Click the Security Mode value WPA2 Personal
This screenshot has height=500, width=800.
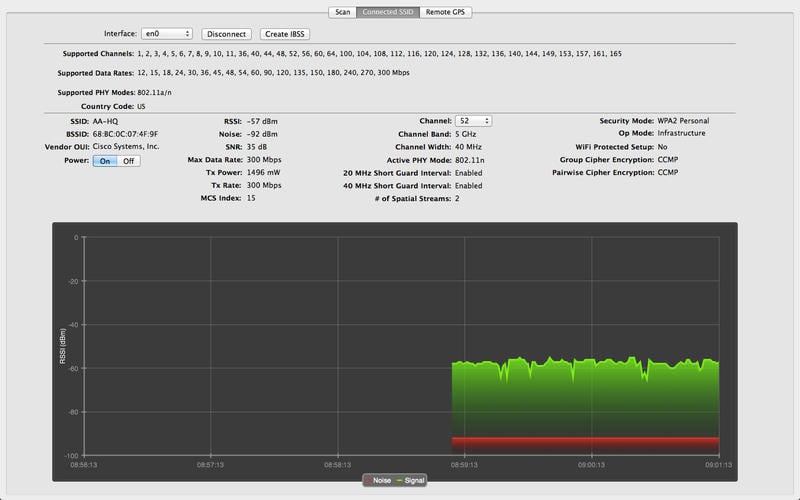tap(683, 121)
